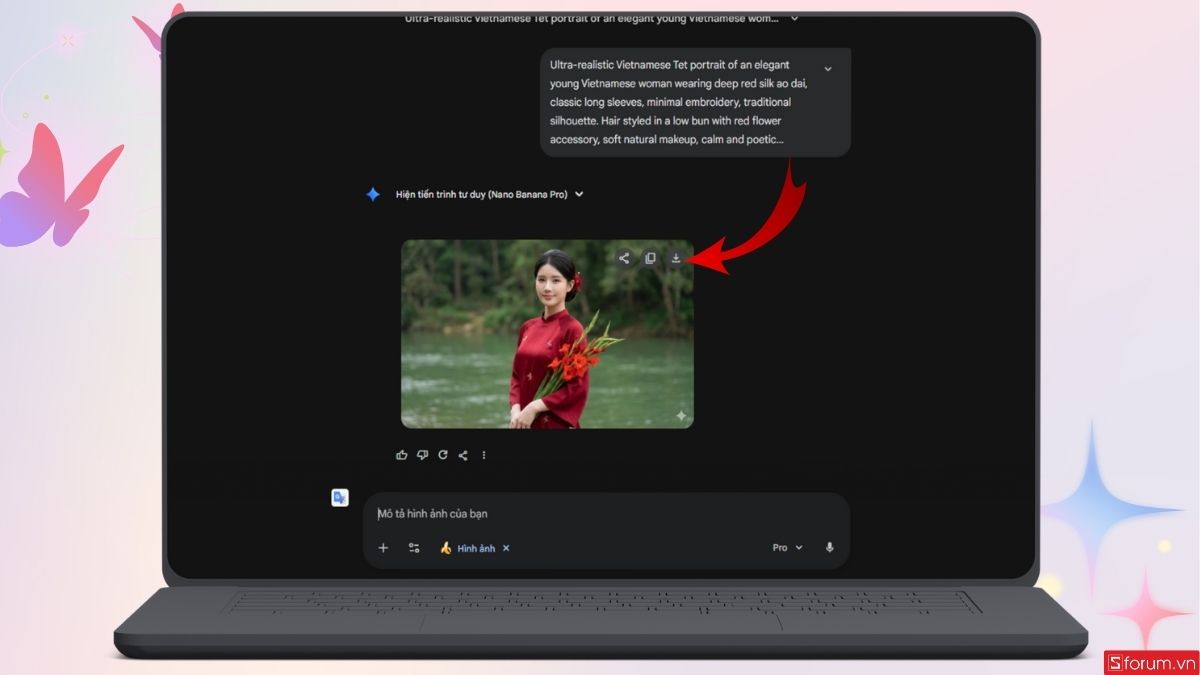This screenshot has height=675, width=1200.
Task: Remove the Hình ảnh tool chip
Action: tap(506, 548)
